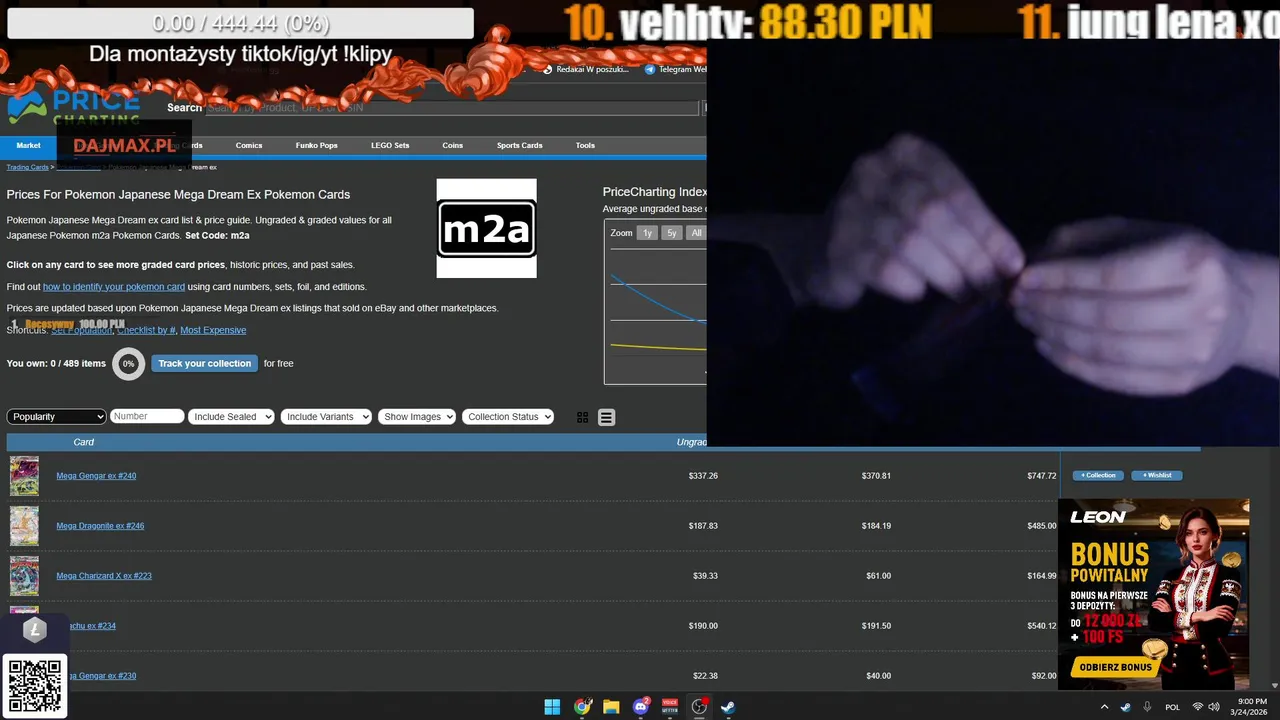Open OBS Studio from taskbar

pyautogui.click(x=700, y=707)
